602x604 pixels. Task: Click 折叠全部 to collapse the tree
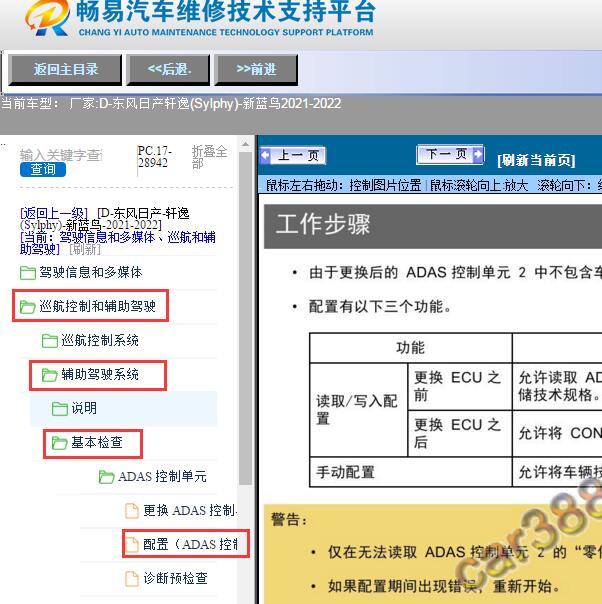[210, 157]
